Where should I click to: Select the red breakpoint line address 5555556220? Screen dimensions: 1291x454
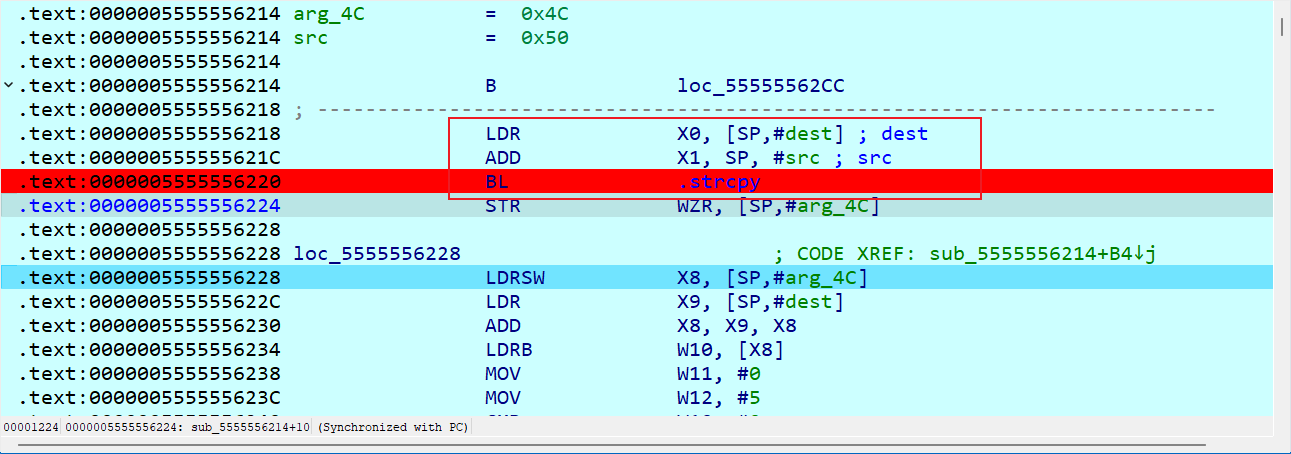(x=150, y=182)
